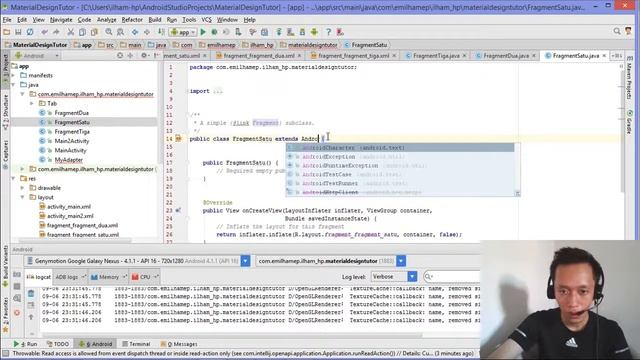Open the Run tool window

(25, 344)
